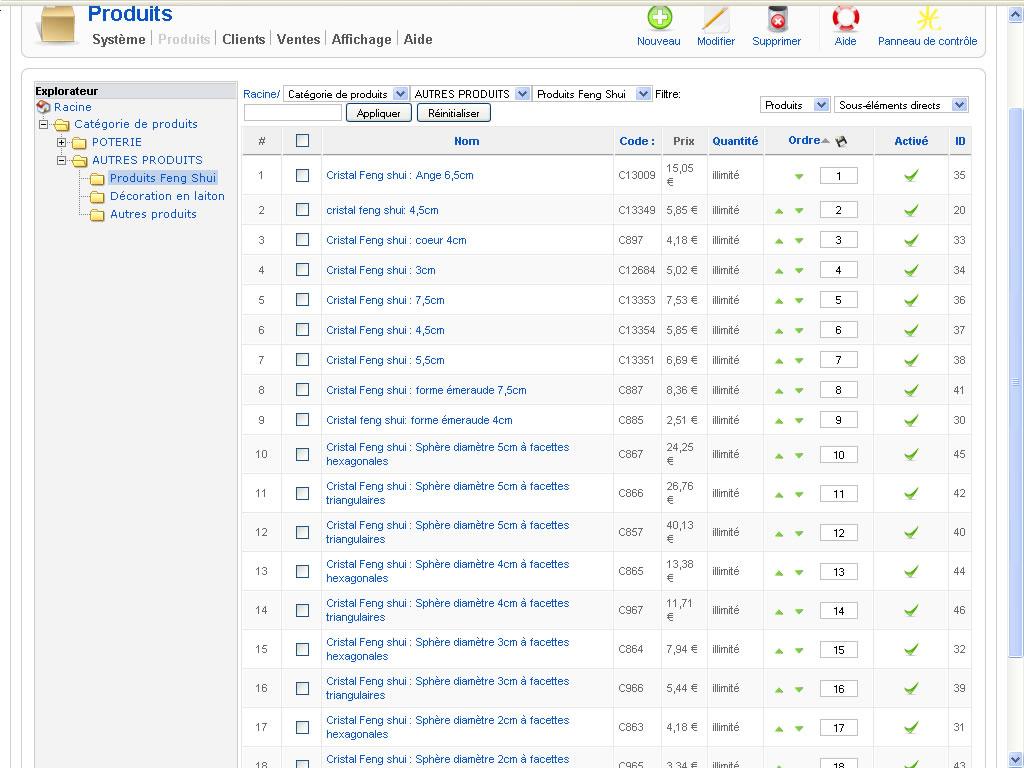Check the box for product C865
This screenshot has height=768, width=1024.
tap(302, 571)
